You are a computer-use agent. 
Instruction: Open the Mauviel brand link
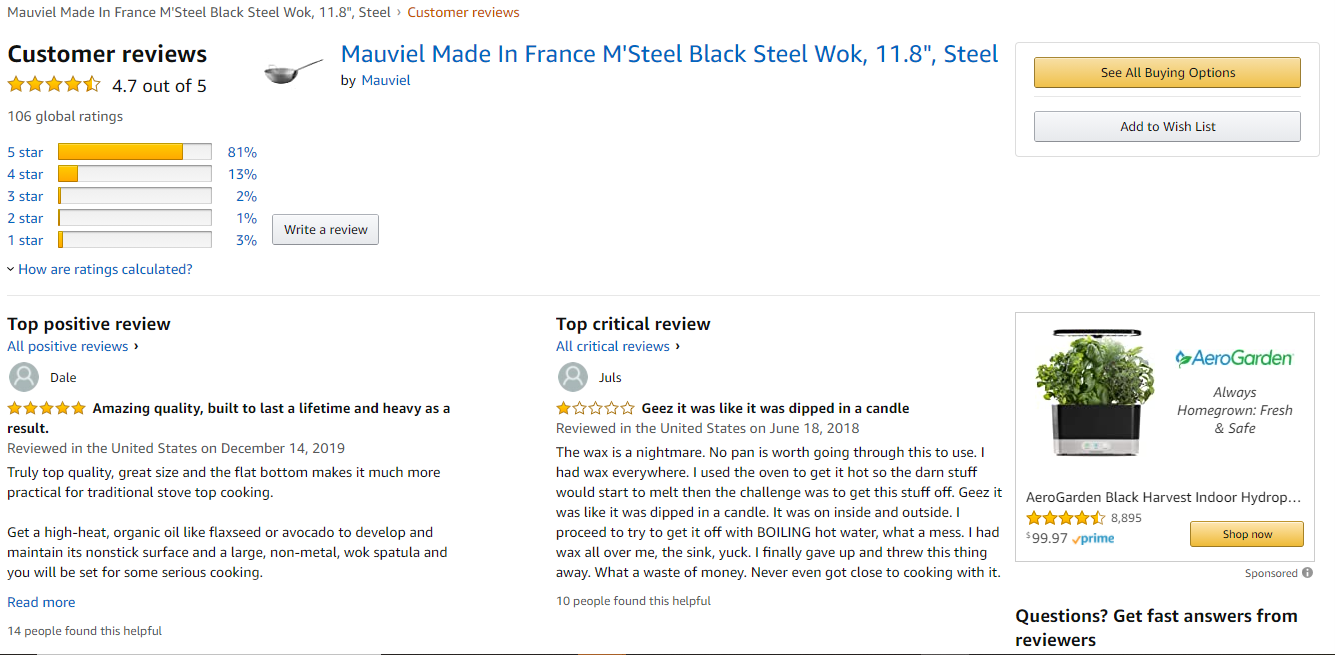[x=385, y=80]
